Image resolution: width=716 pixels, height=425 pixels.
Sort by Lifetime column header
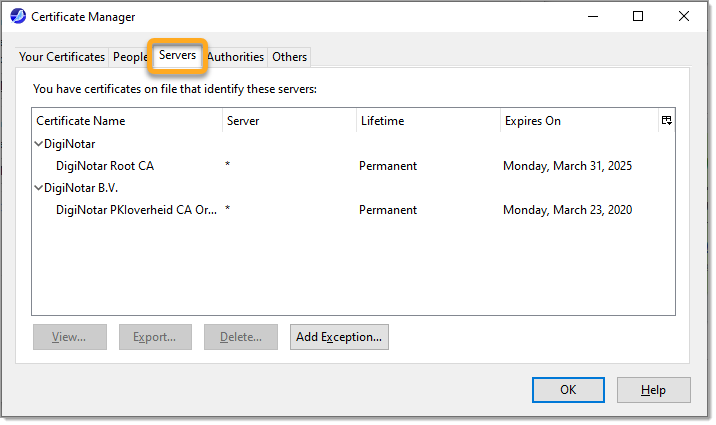coord(426,121)
